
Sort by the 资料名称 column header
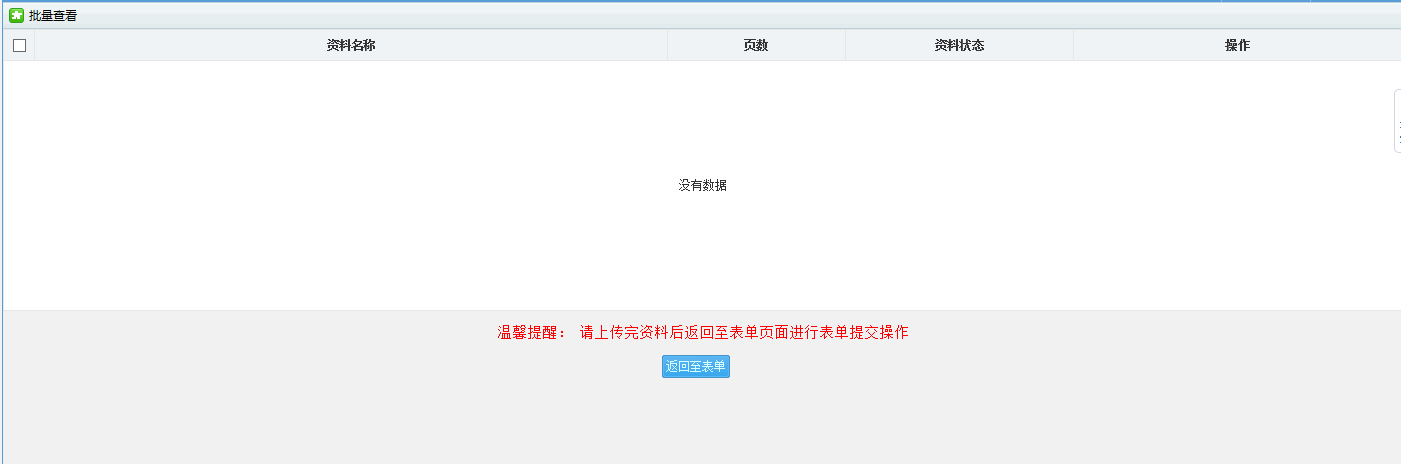click(351, 45)
